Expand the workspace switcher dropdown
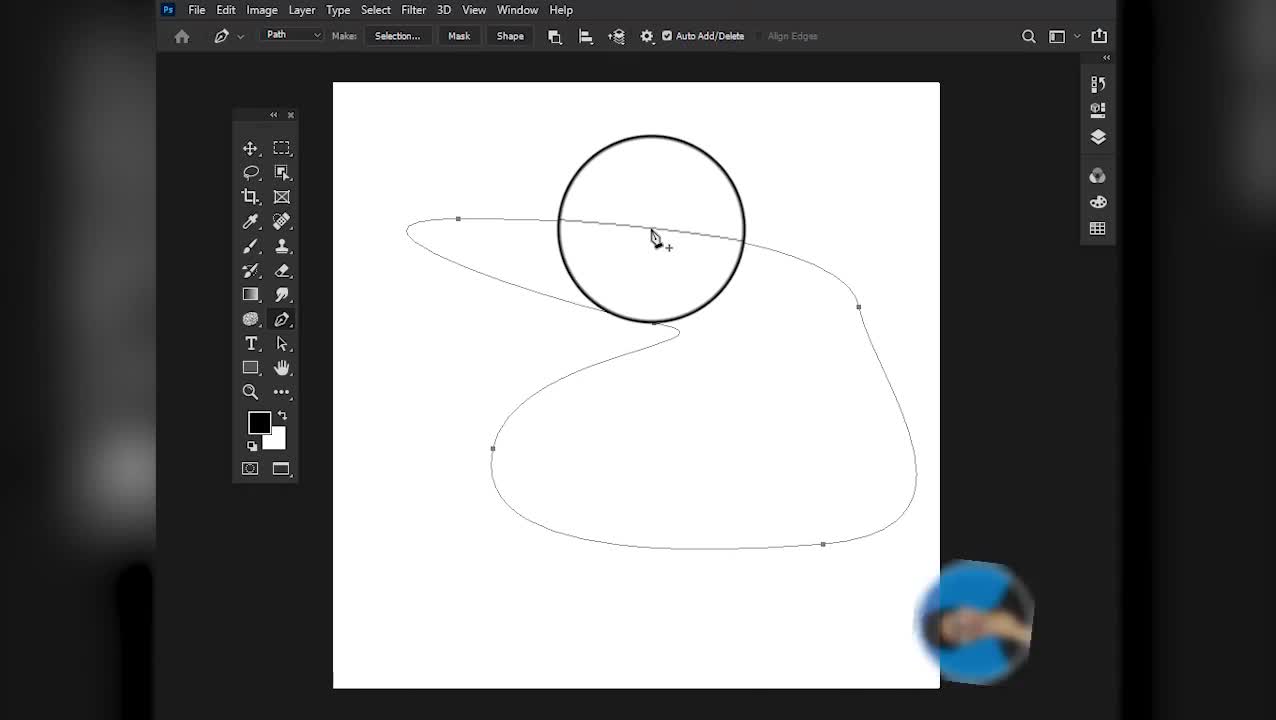The image size is (1276, 720). (x=1064, y=36)
